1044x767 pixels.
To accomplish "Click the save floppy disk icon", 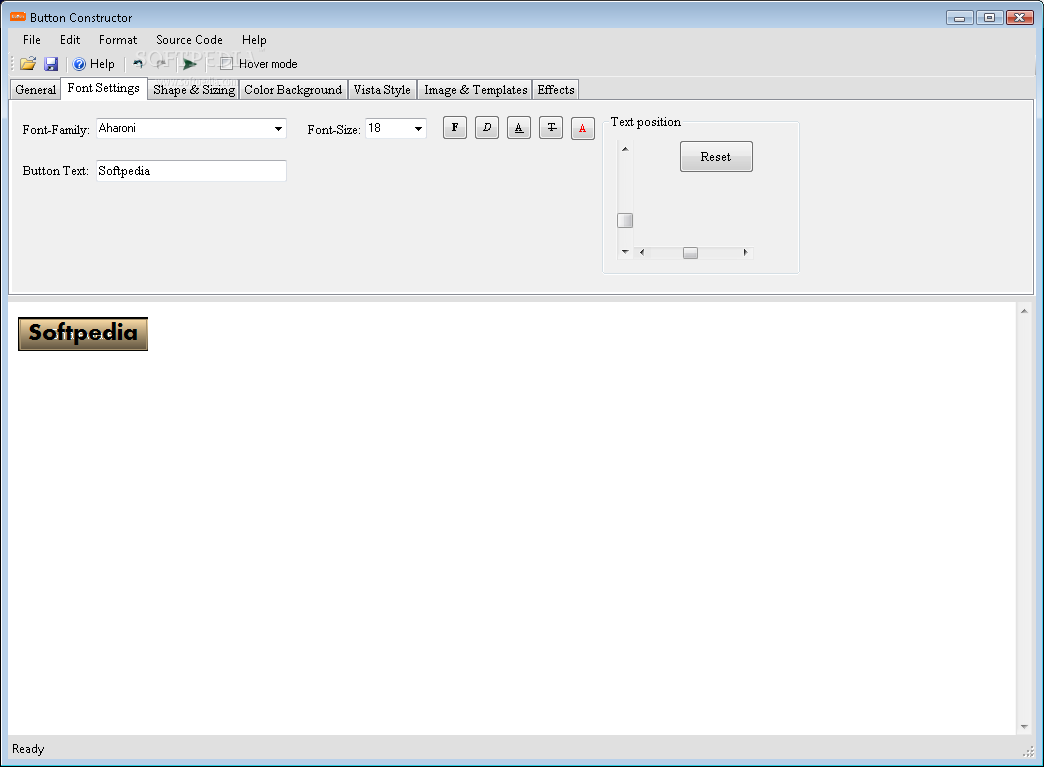I will [51, 64].
